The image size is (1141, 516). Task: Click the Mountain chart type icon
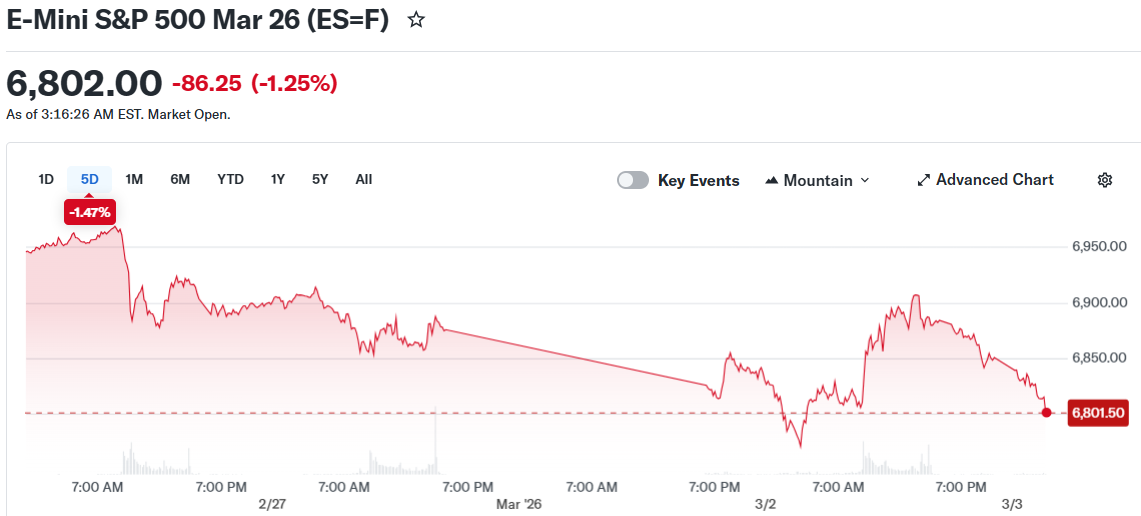click(x=771, y=181)
